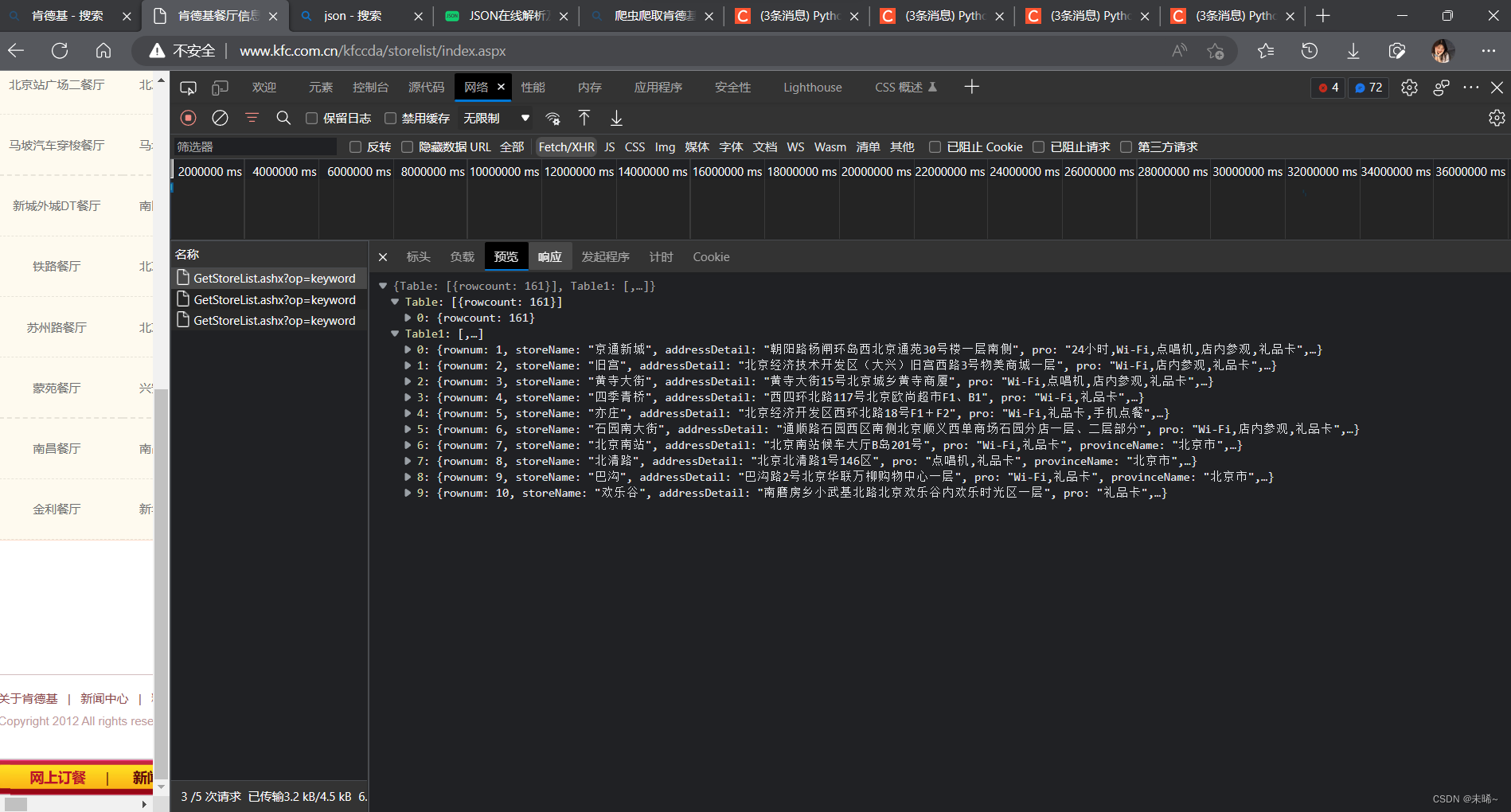Open the Cookie tab of request
Viewport: 1511px width, 812px height.
(711, 257)
